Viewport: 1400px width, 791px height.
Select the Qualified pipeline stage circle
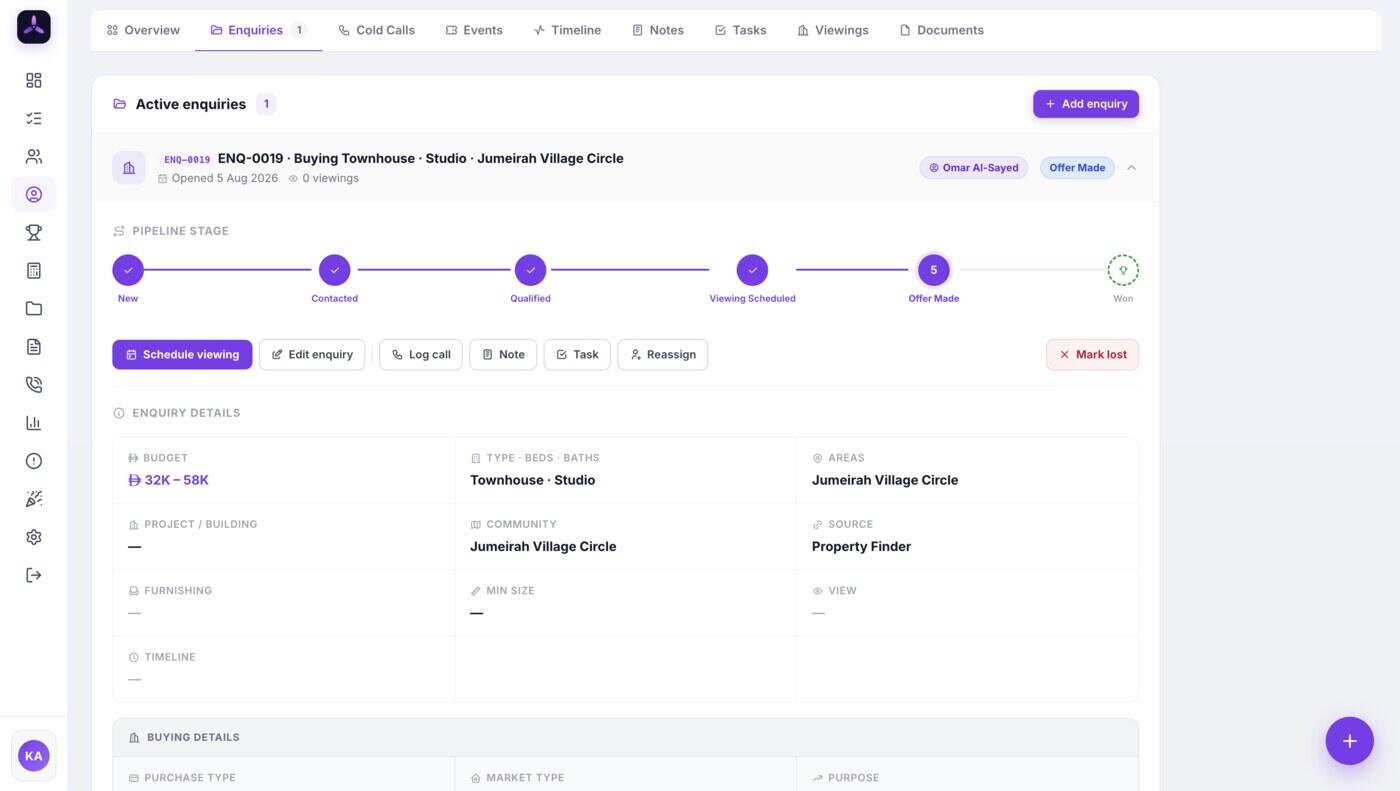pos(530,270)
